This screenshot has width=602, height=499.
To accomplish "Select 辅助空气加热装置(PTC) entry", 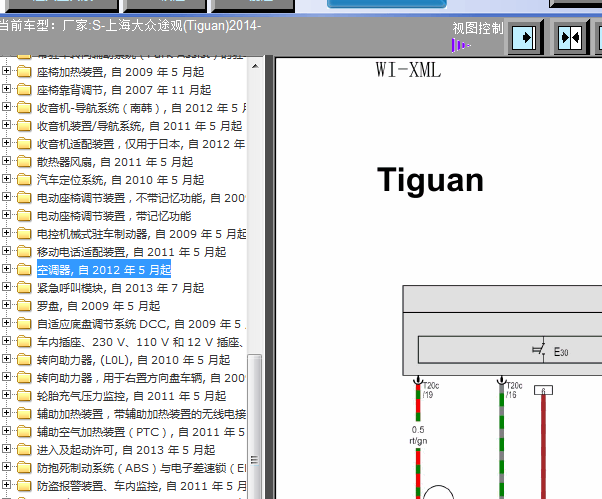I will tap(141, 432).
